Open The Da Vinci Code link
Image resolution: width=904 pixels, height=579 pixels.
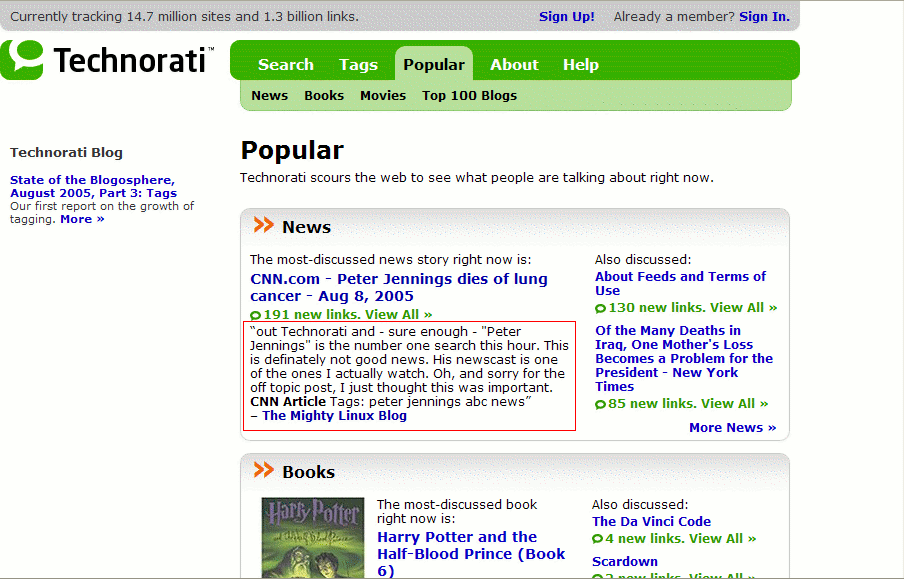(651, 522)
